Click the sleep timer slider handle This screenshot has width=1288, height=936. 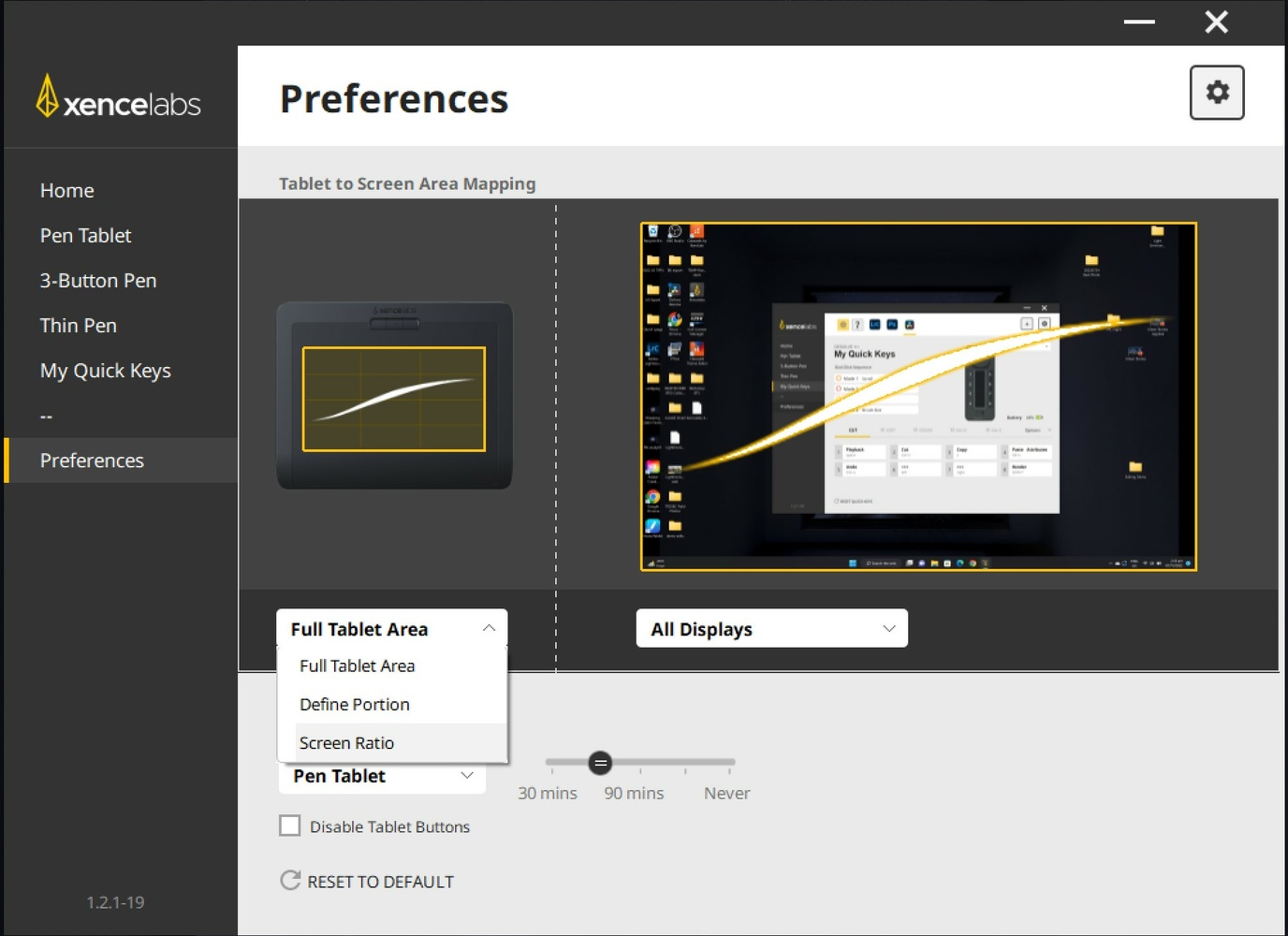601,763
